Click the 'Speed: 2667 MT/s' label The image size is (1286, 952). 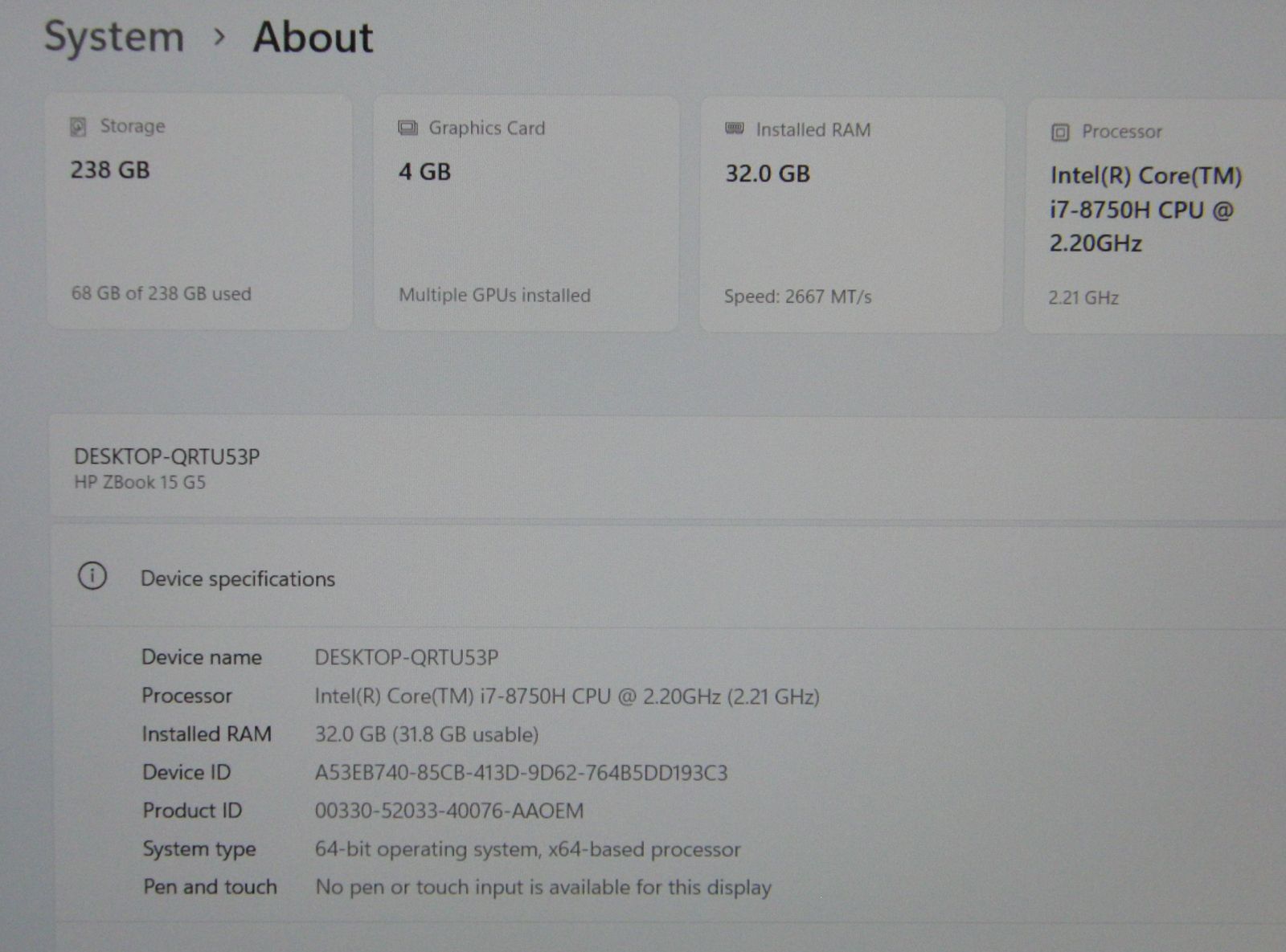click(x=797, y=297)
